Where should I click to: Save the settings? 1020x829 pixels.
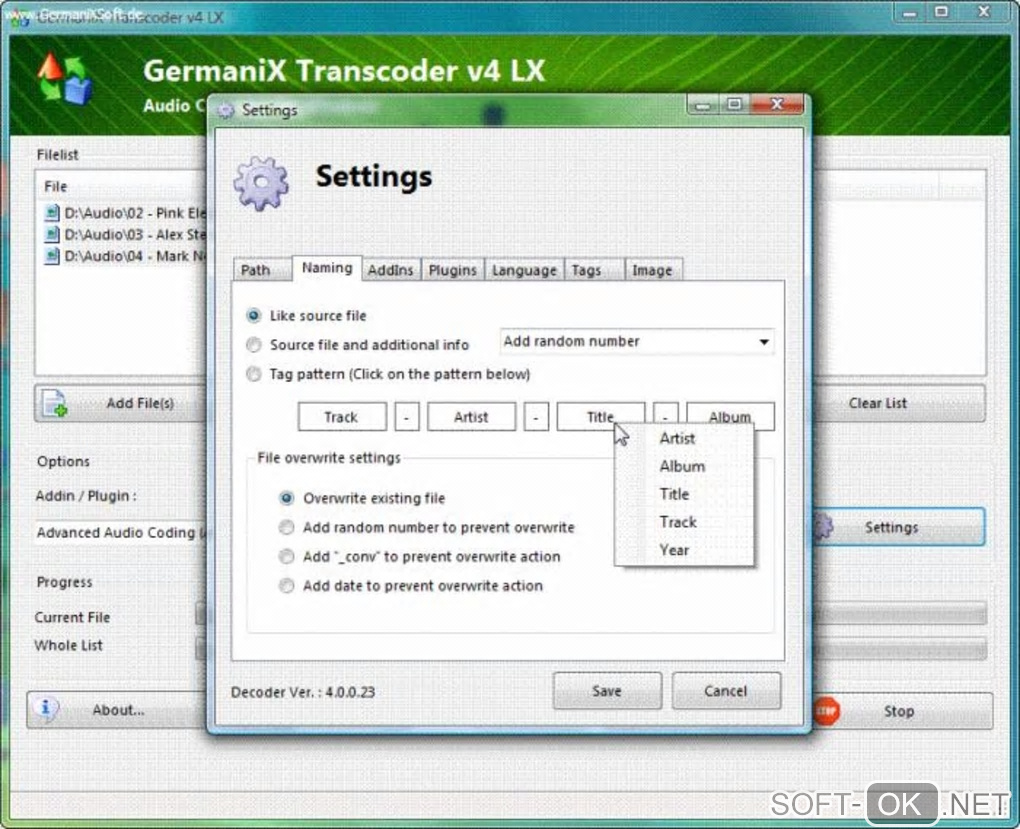click(607, 691)
